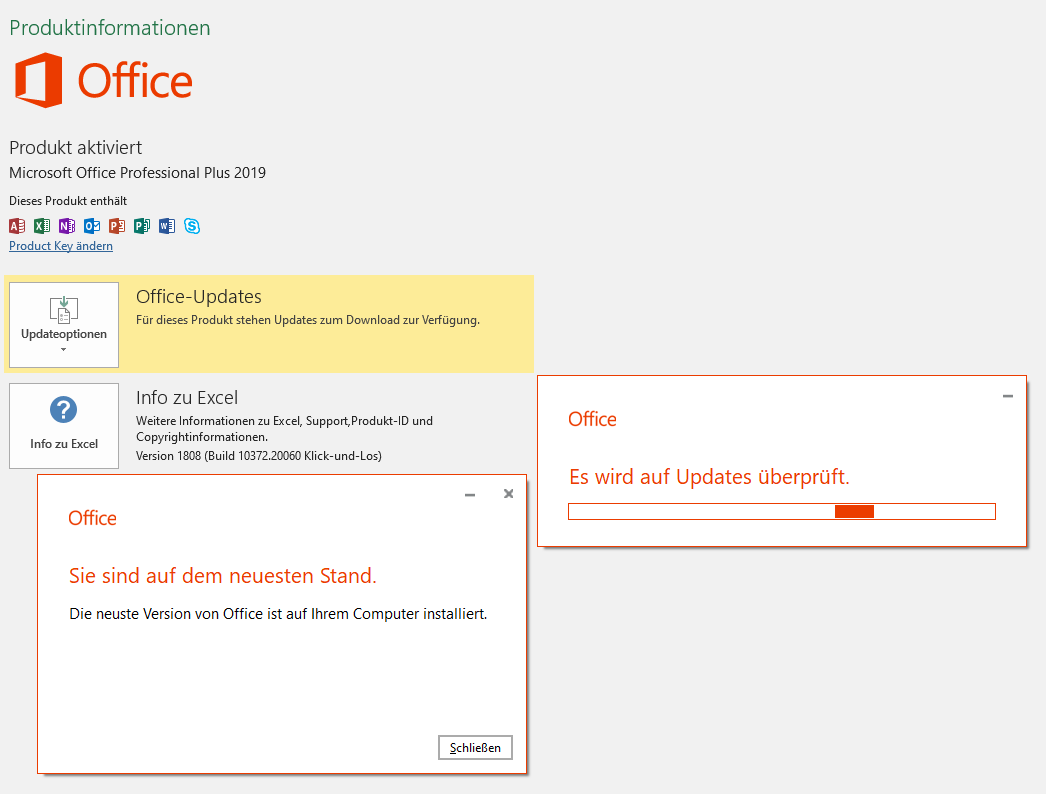Screen dimensions: 1046x794
Task: Close the "Sie sind auf dem neuesten Stand" dialog
Action: pos(475,748)
